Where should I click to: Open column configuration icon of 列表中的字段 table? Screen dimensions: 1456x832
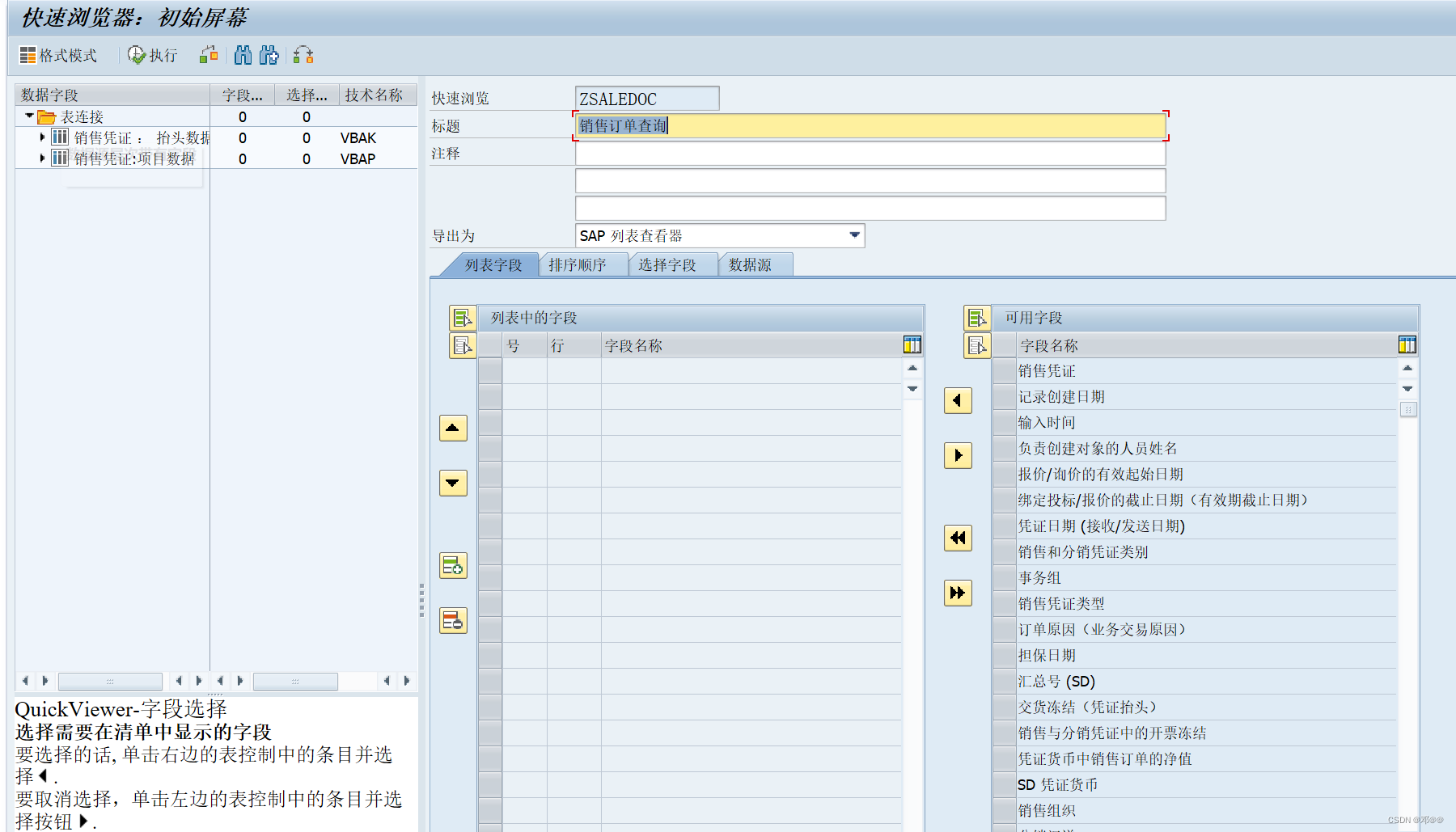click(x=912, y=345)
